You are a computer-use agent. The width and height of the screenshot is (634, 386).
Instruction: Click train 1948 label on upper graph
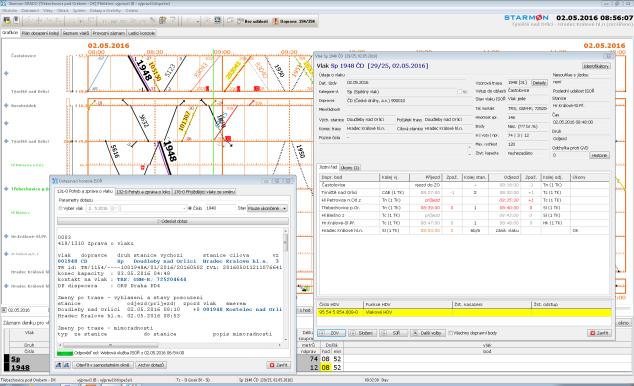tap(144, 70)
